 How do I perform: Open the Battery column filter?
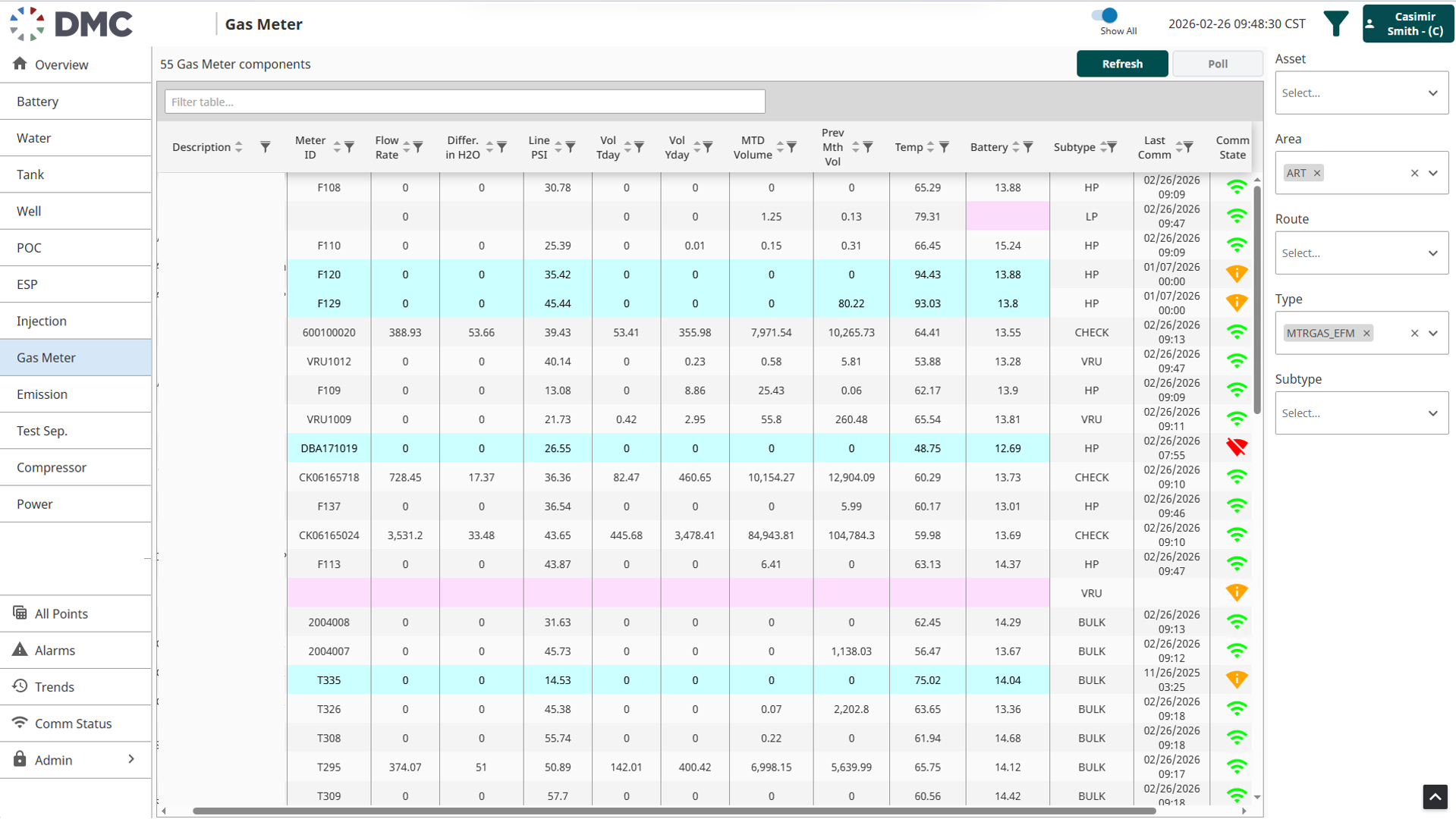tap(1028, 147)
